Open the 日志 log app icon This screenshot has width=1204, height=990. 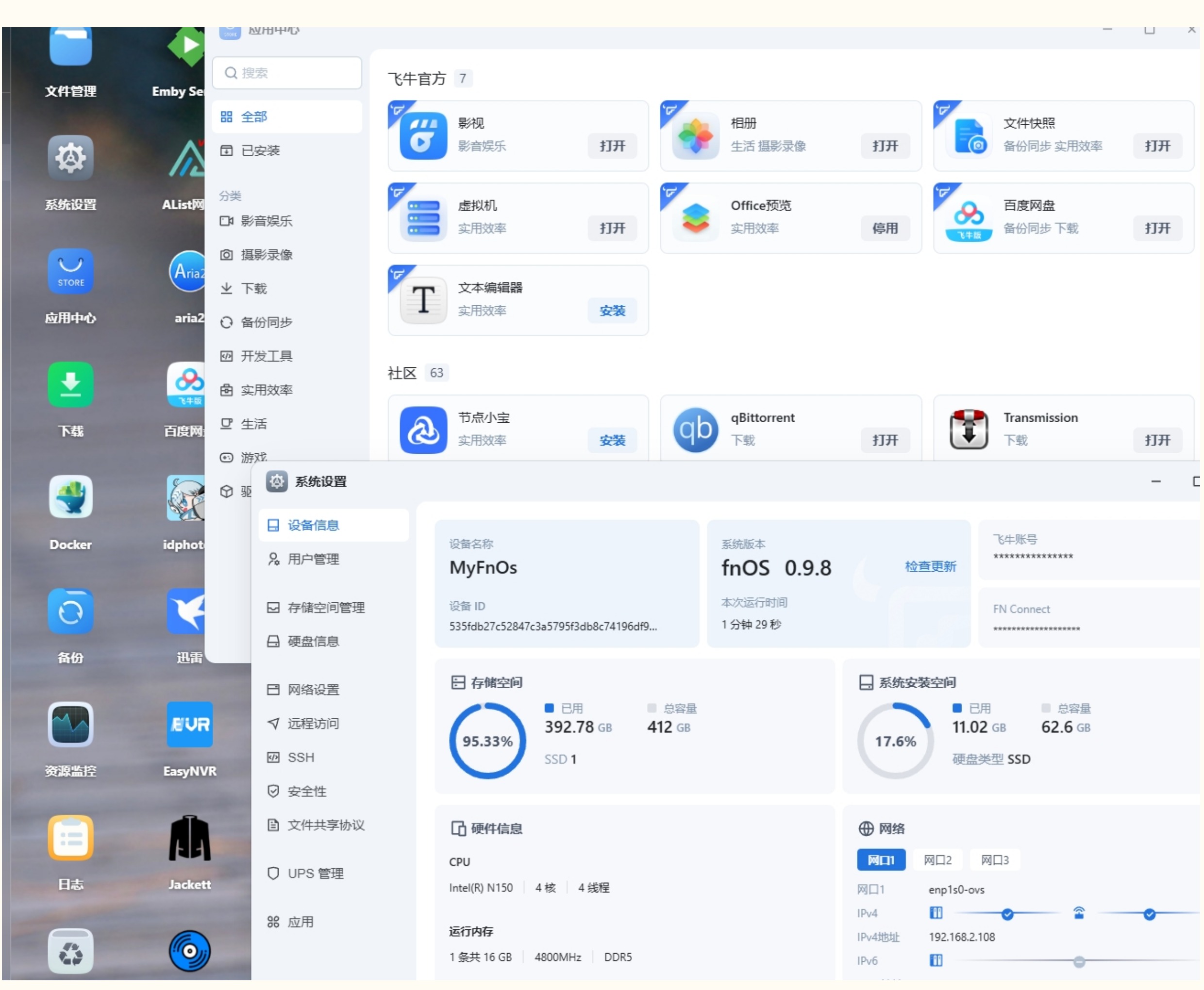point(70,838)
